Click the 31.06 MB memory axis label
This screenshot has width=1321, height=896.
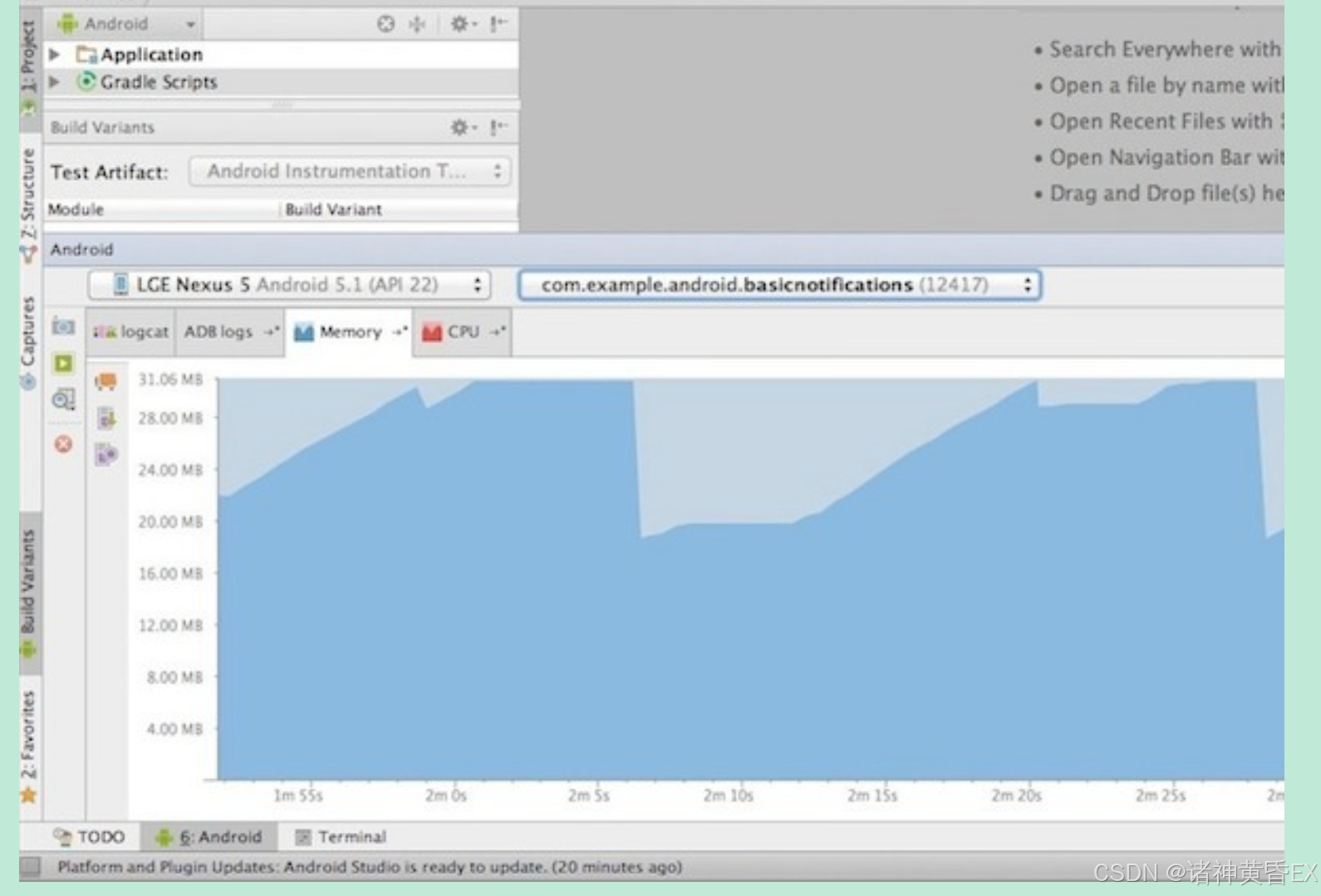pos(170,379)
